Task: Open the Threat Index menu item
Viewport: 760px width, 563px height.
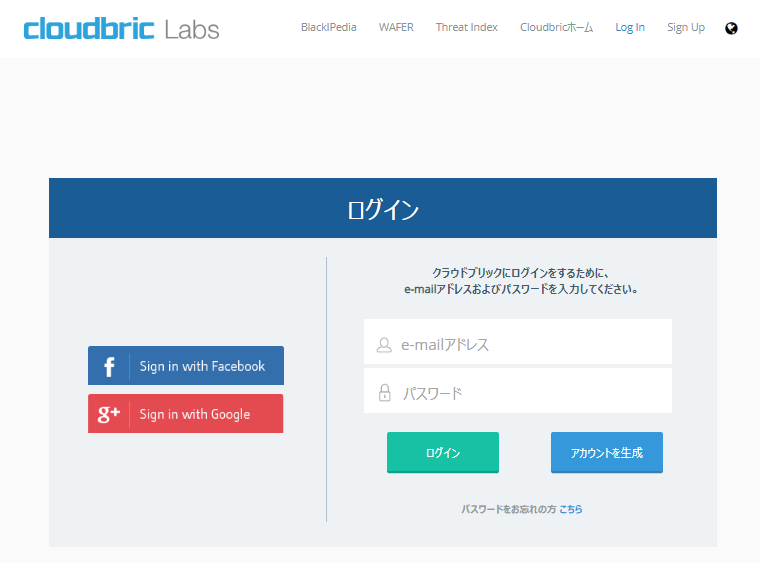Action: [466, 27]
